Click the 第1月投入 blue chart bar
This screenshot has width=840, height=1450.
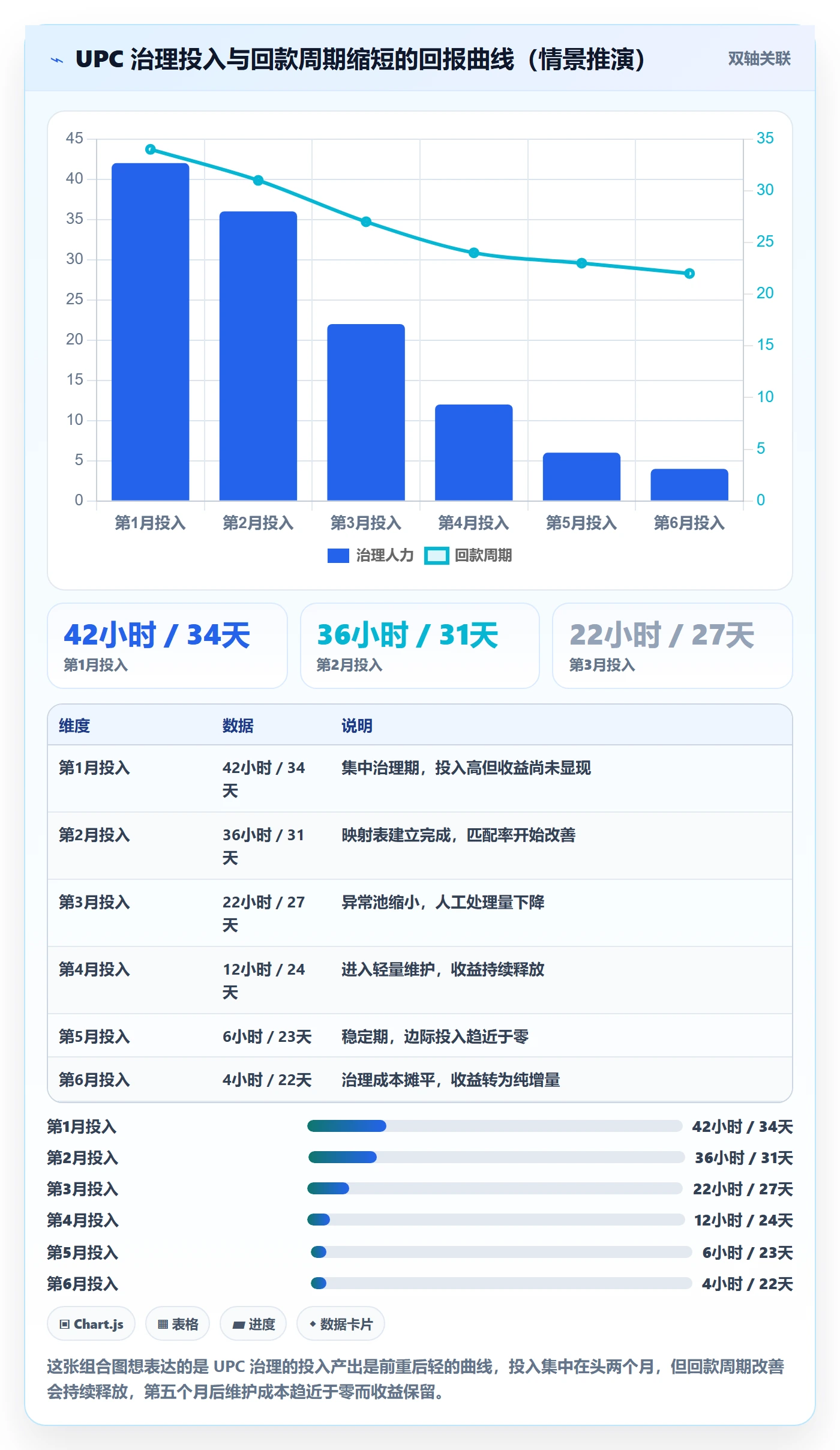click(151, 332)
